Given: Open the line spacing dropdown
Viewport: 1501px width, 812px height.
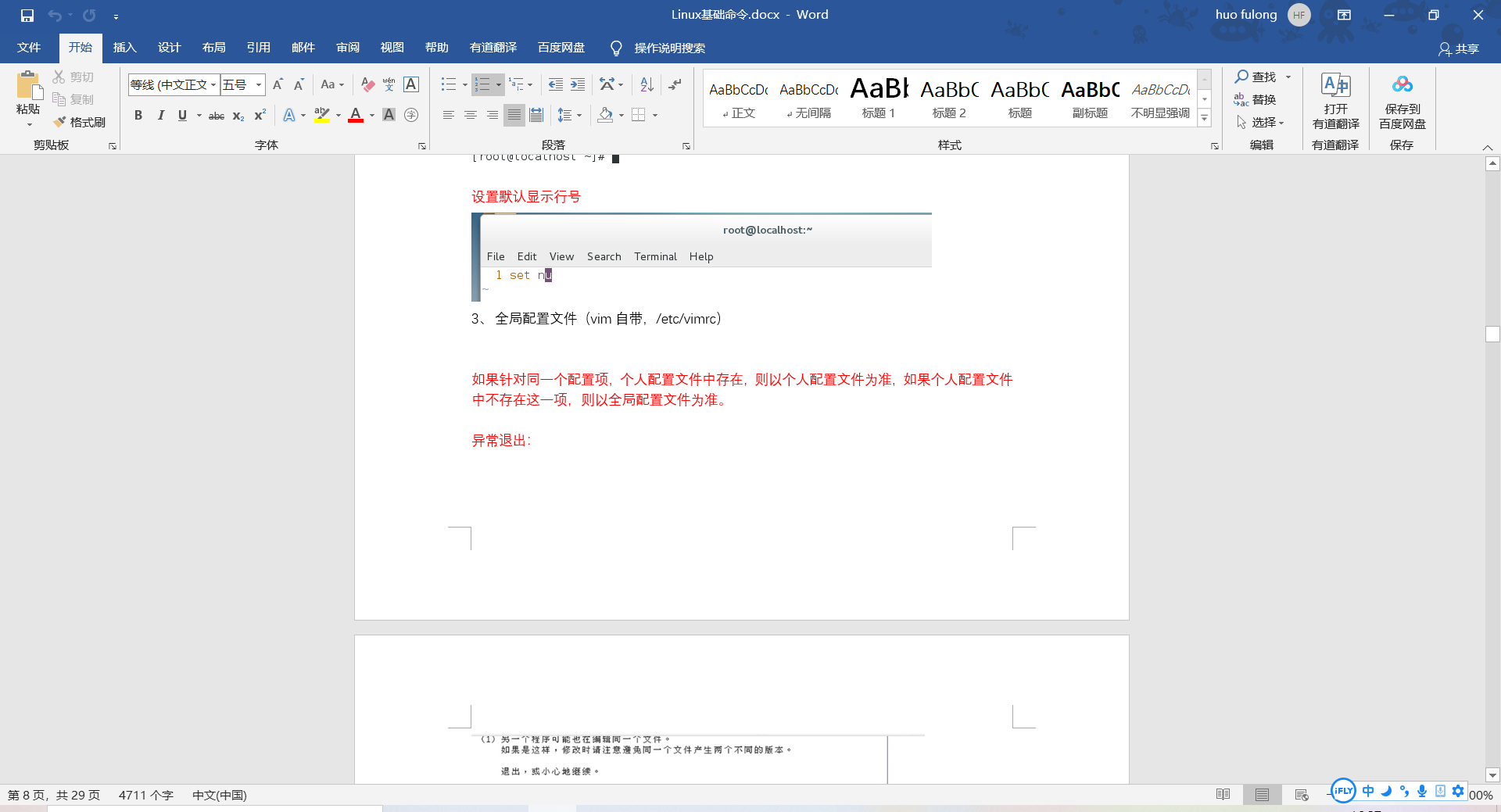Looking at the screenshot, I should tap(579, 115).
